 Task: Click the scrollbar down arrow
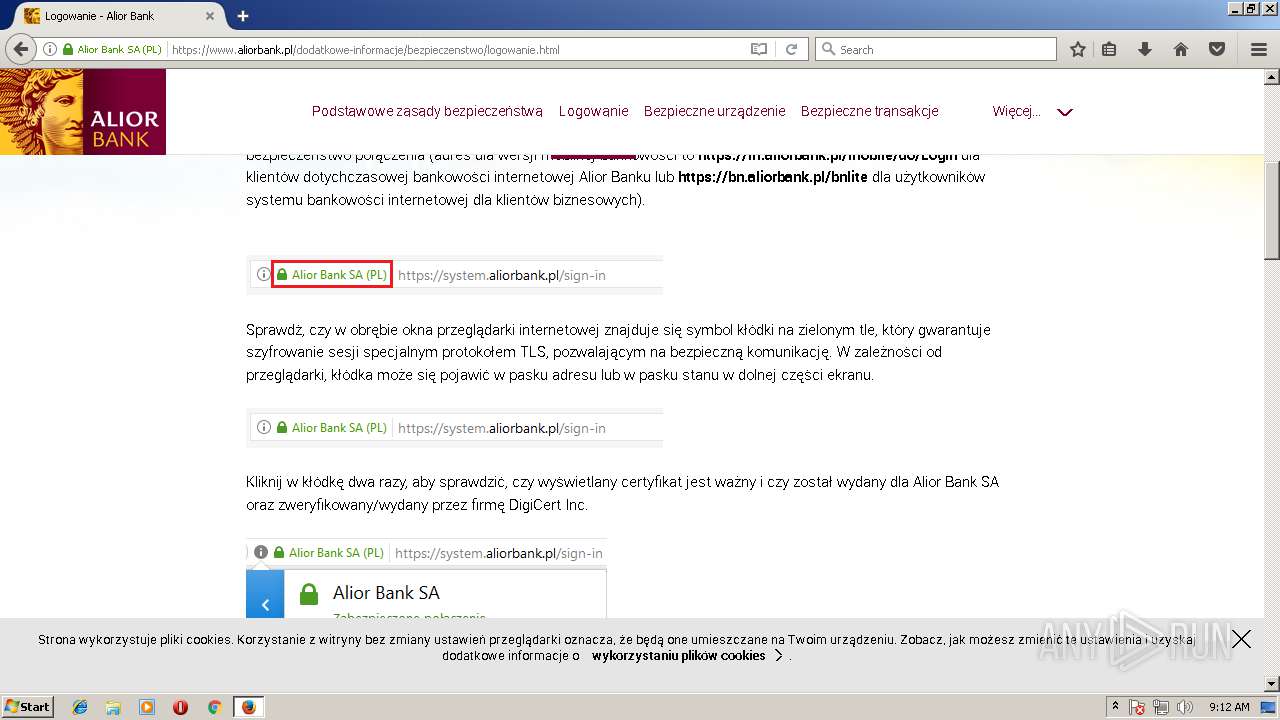1272,684
